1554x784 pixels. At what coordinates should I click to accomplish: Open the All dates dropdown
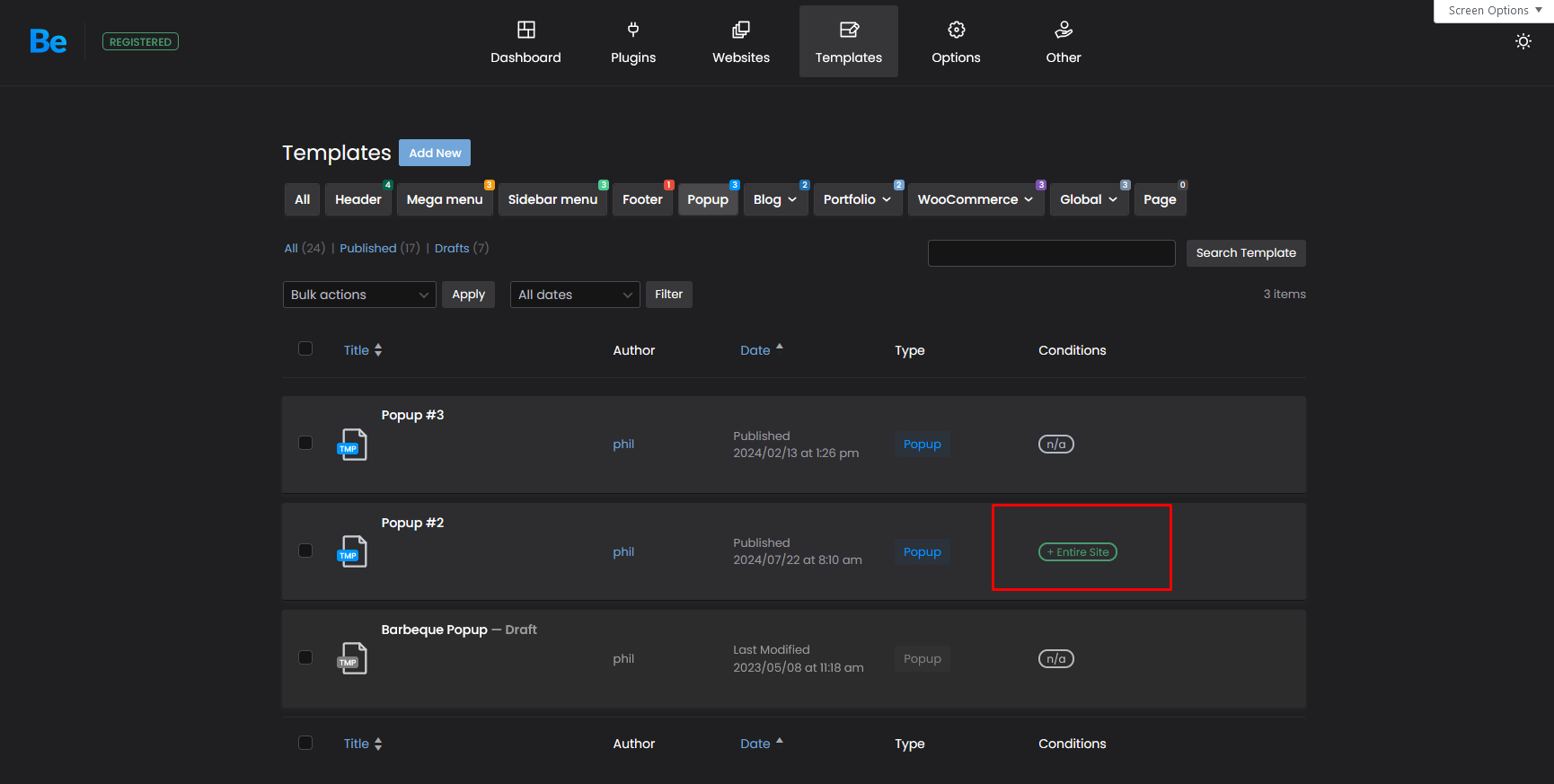[x=575, y=295]
